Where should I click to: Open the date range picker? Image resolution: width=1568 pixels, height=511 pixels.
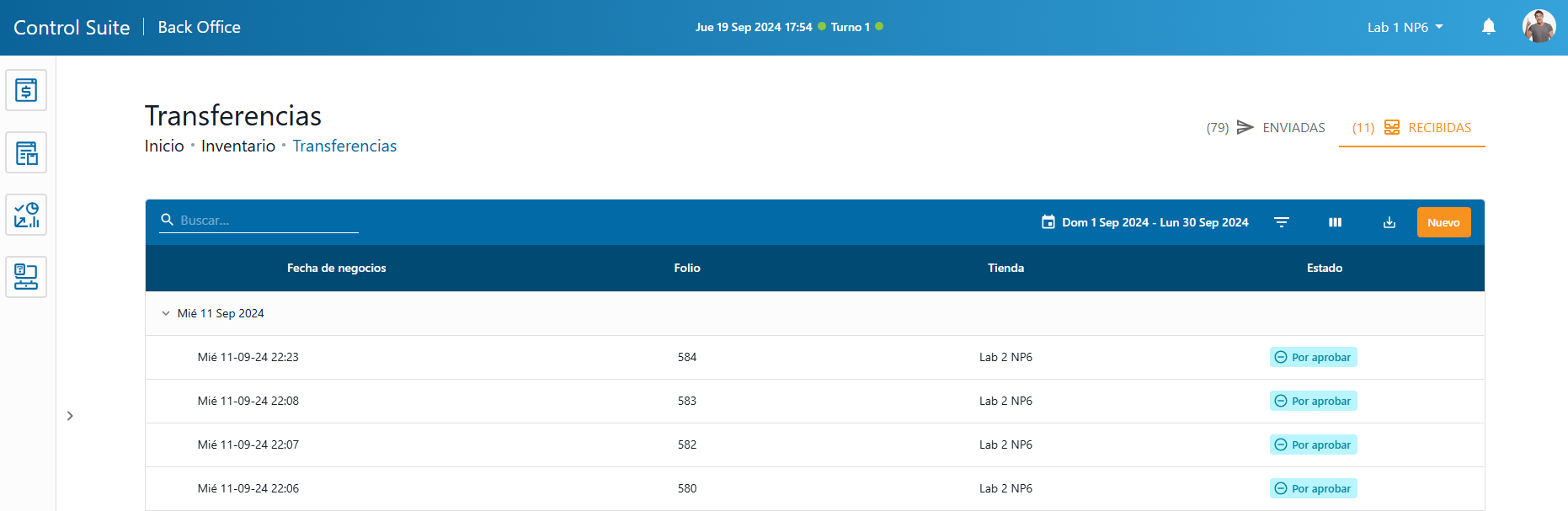click(1144, 222)
